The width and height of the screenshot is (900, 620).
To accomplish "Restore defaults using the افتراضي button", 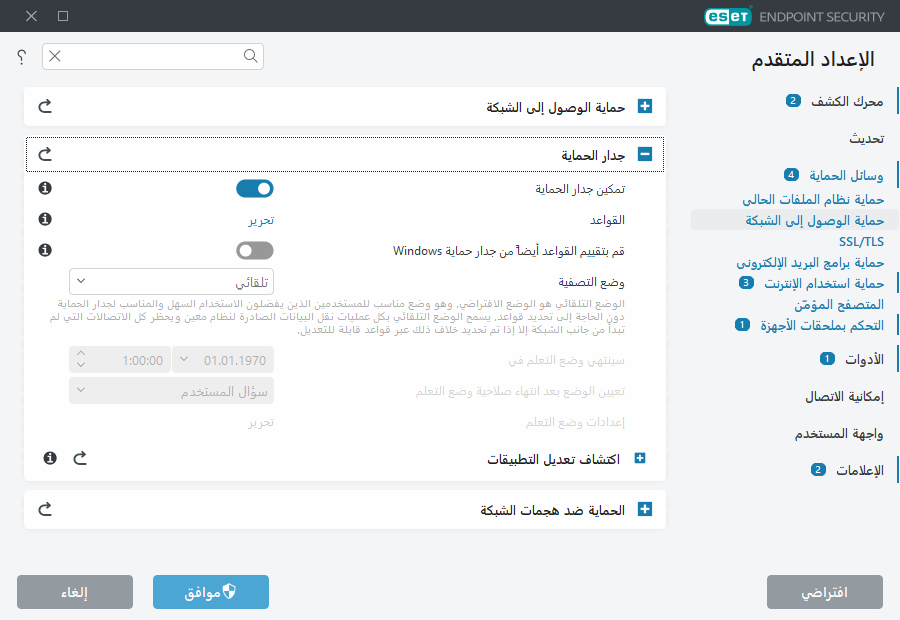I will (824, 591).
